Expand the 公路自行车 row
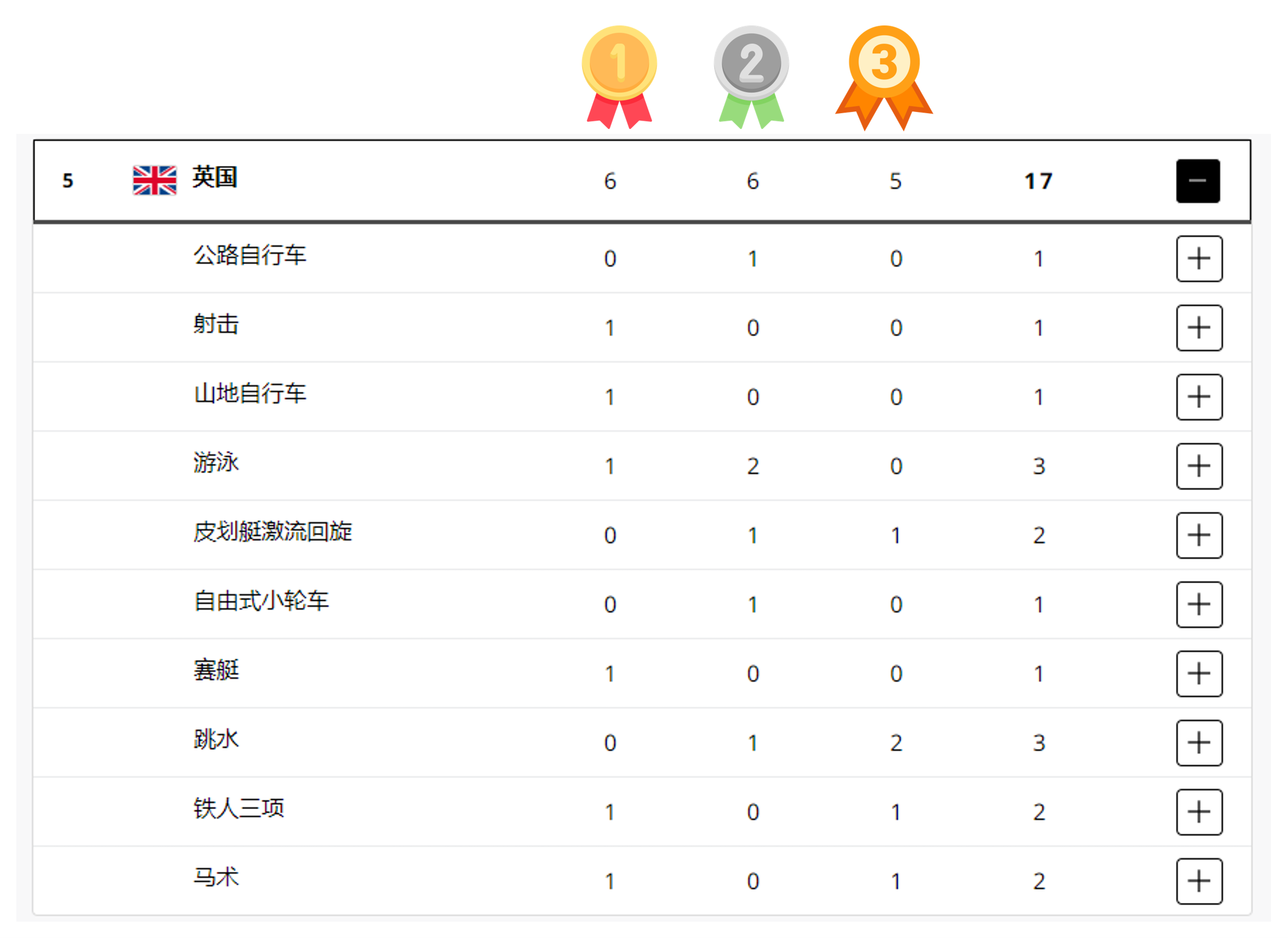 coord(1199,259)
